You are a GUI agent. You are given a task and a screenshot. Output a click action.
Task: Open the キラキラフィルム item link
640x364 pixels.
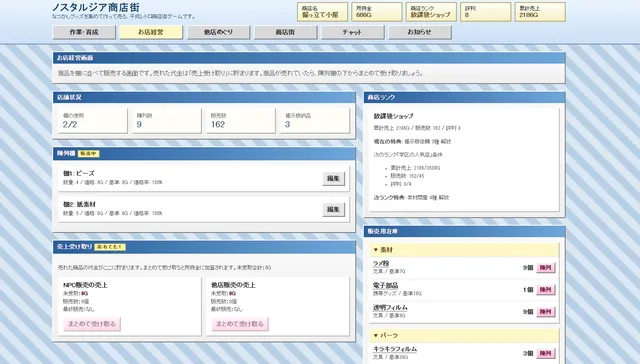coord(395,349)
